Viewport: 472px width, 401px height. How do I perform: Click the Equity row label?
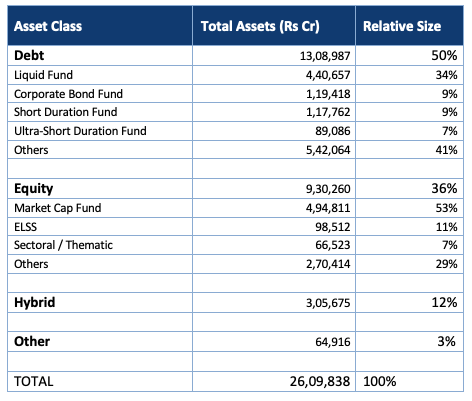click(x=34, y=189)
